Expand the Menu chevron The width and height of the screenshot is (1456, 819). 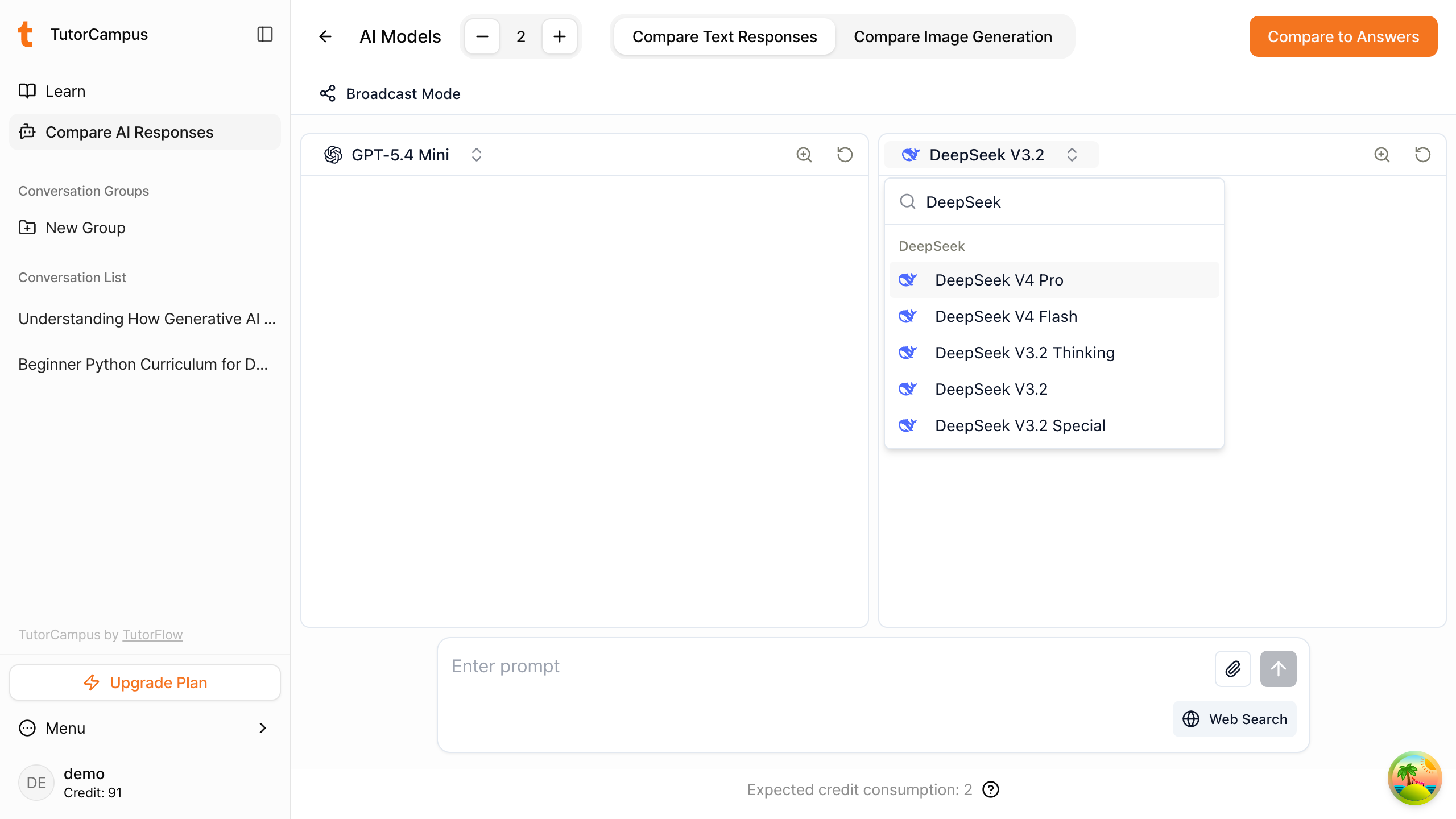263,728
